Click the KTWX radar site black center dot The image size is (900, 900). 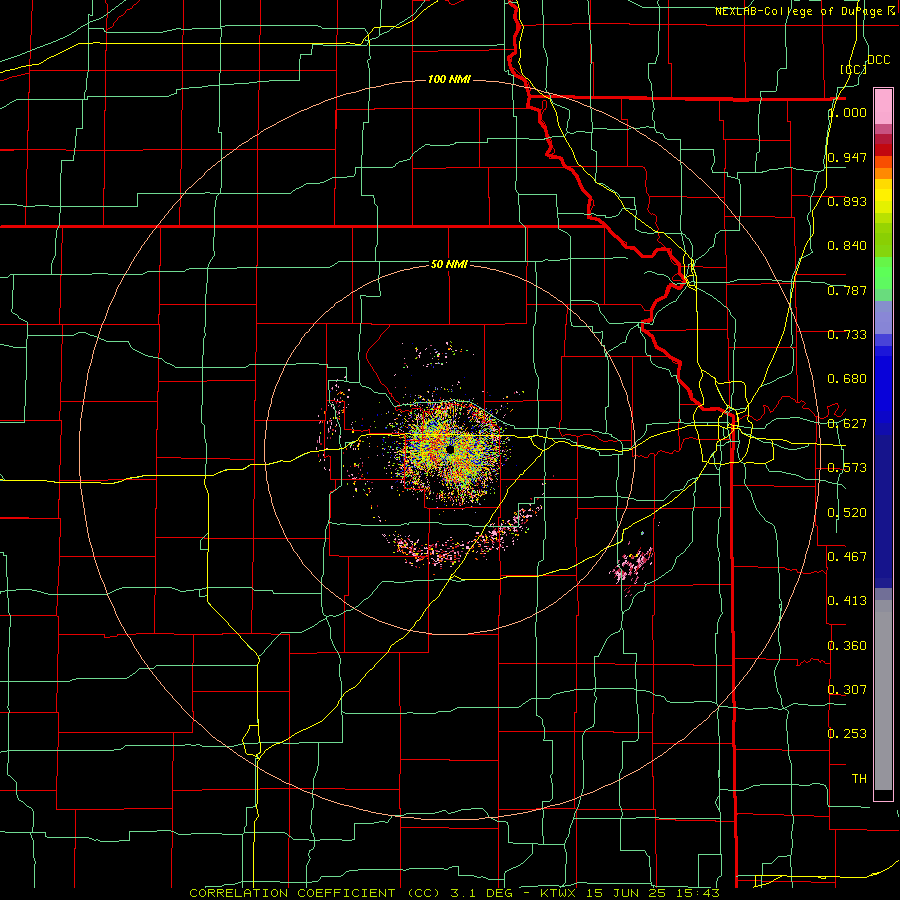(449, 449)
